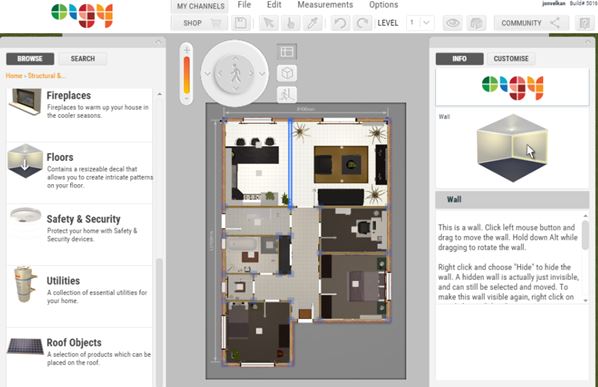The image size is (598, 387).
Task: Open the MY CHANNELS tab
Action: click(x=200, y=6)
